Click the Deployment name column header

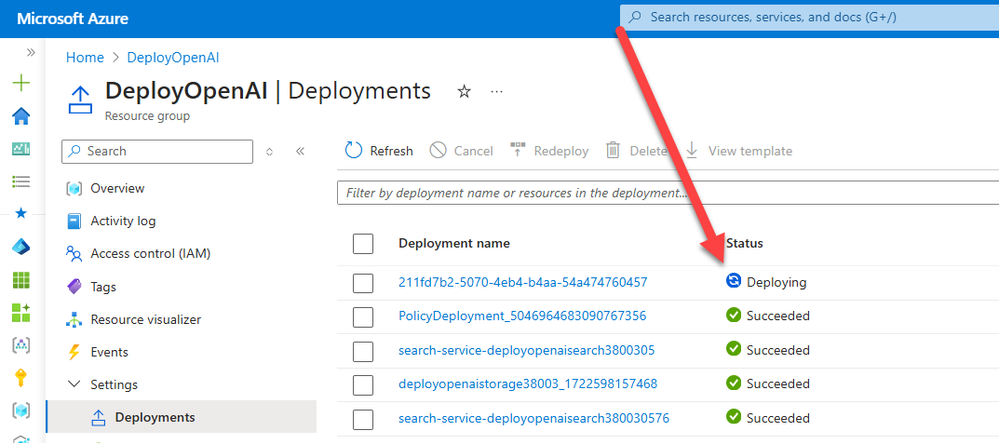click(454, 243)
